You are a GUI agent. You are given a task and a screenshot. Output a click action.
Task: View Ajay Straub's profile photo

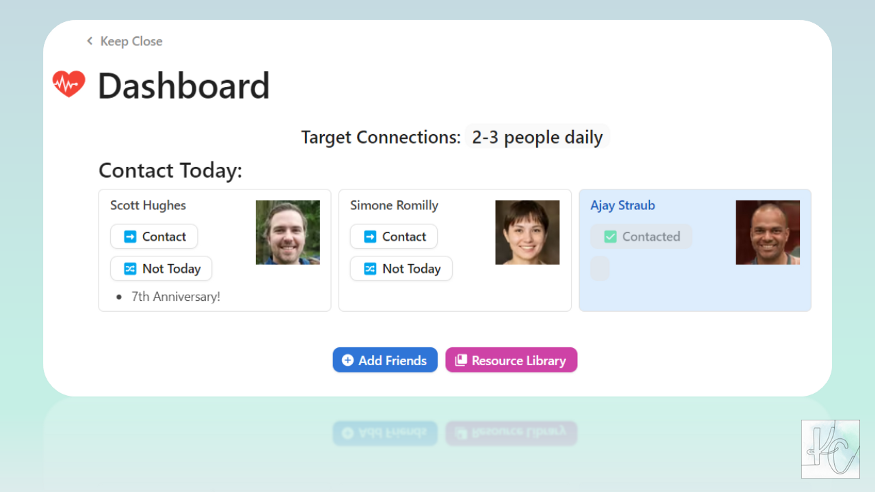click(x=767, y=232)
